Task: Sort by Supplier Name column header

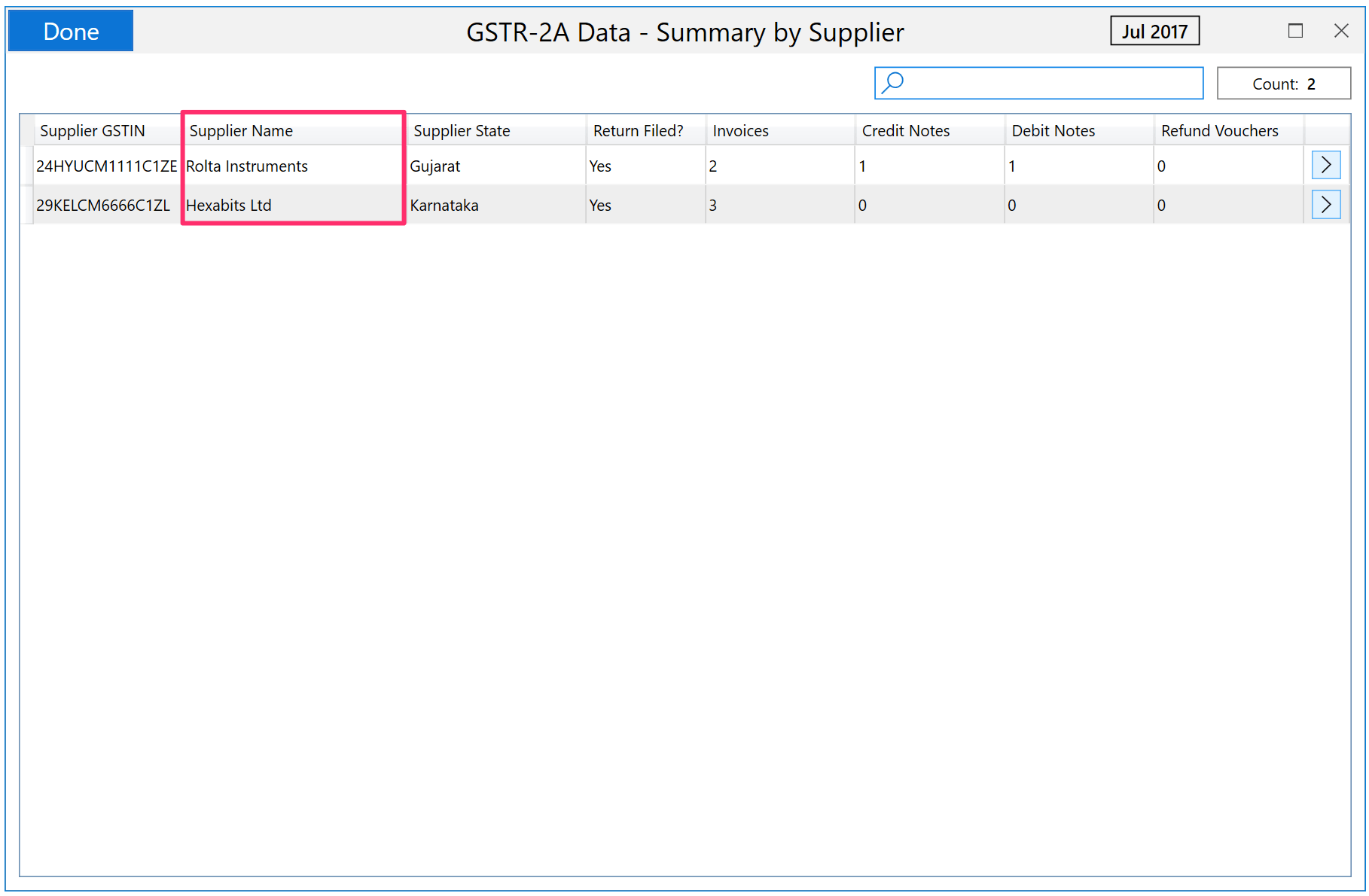Action: (x=241, y=131)
